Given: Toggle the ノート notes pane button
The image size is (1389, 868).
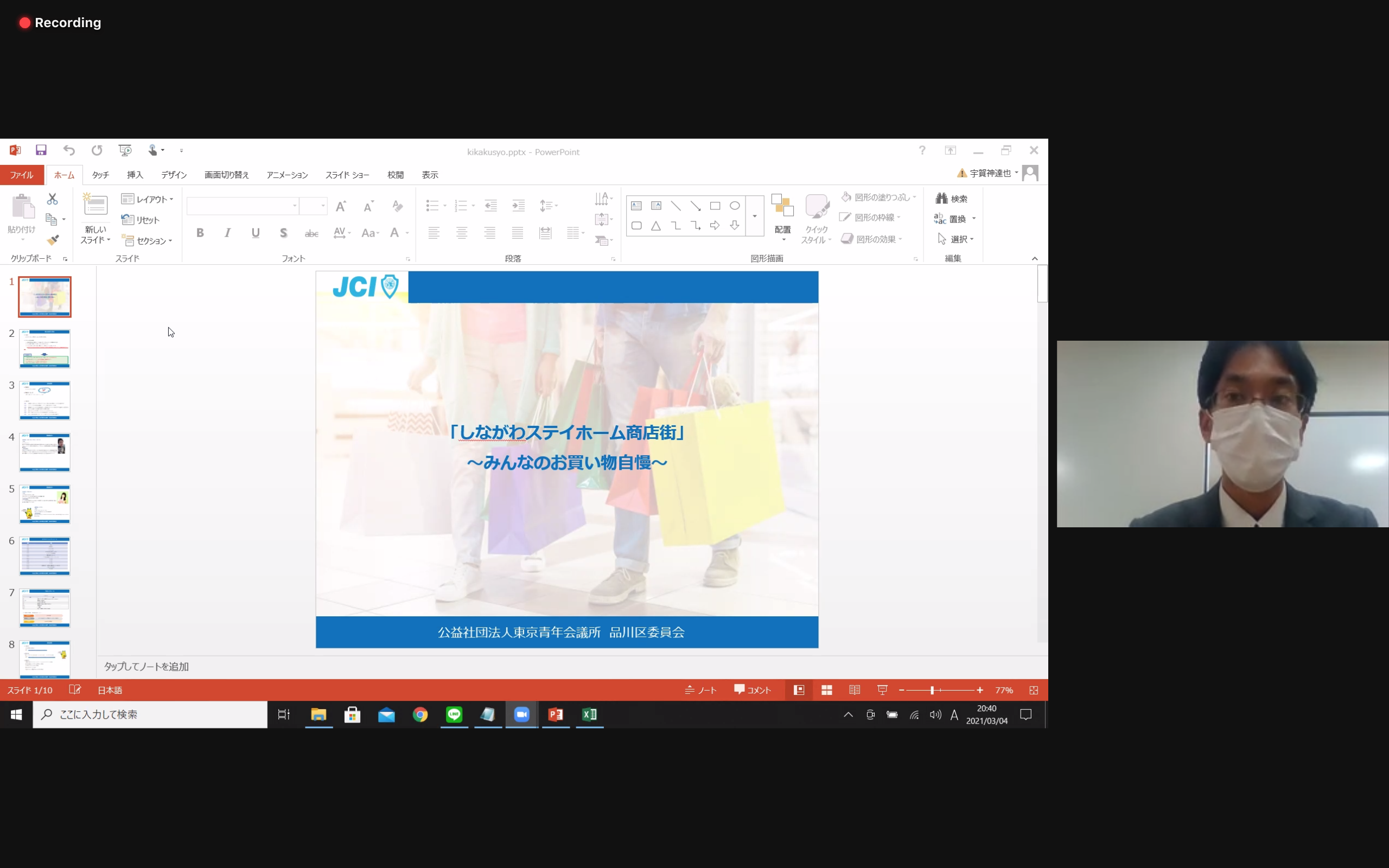Looking at the screenshot, I should (x=701, y=690).
